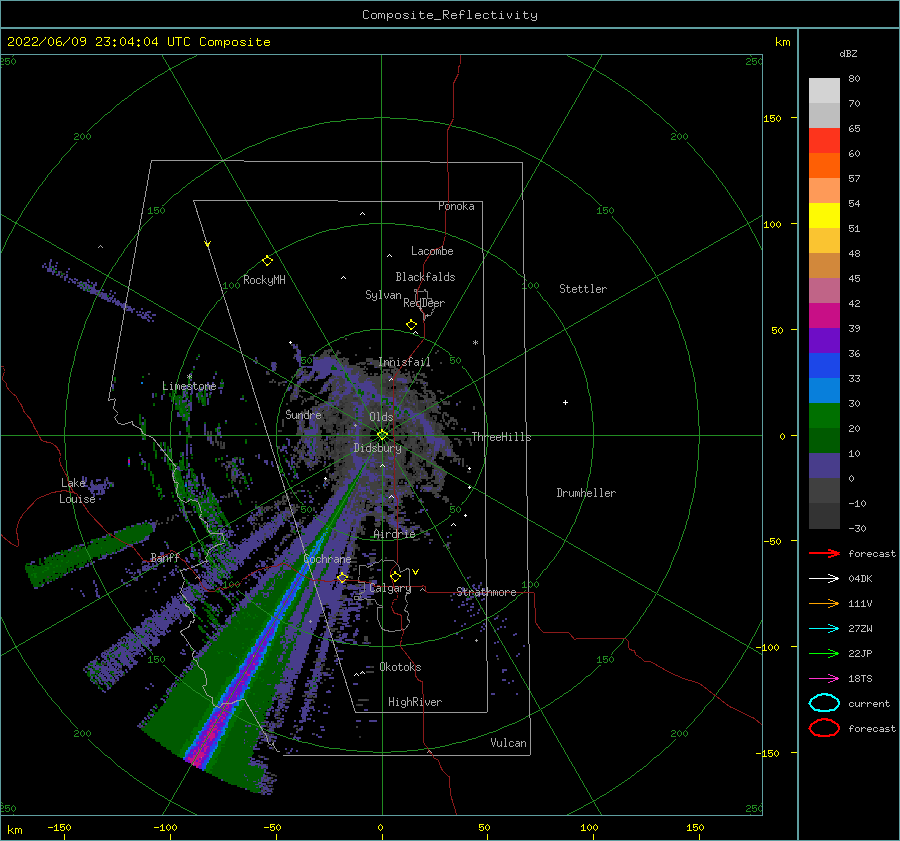Screen dimensions: 900x841
Task: Click the Ponoka city label
Action: pyautogui.click(x=456, y=206)
